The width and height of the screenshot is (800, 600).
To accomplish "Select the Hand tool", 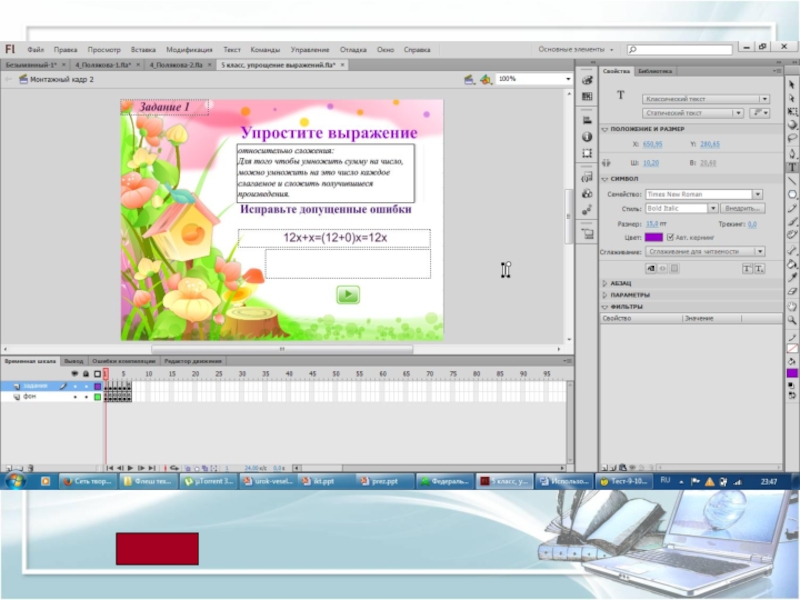I will [792, 305].
